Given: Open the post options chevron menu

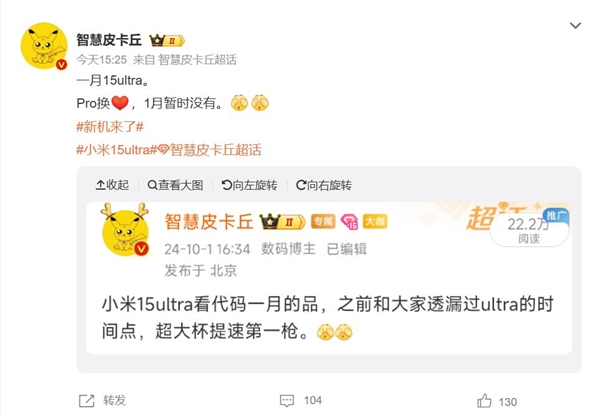Looking at the screenshot, I should pos(575,26).
